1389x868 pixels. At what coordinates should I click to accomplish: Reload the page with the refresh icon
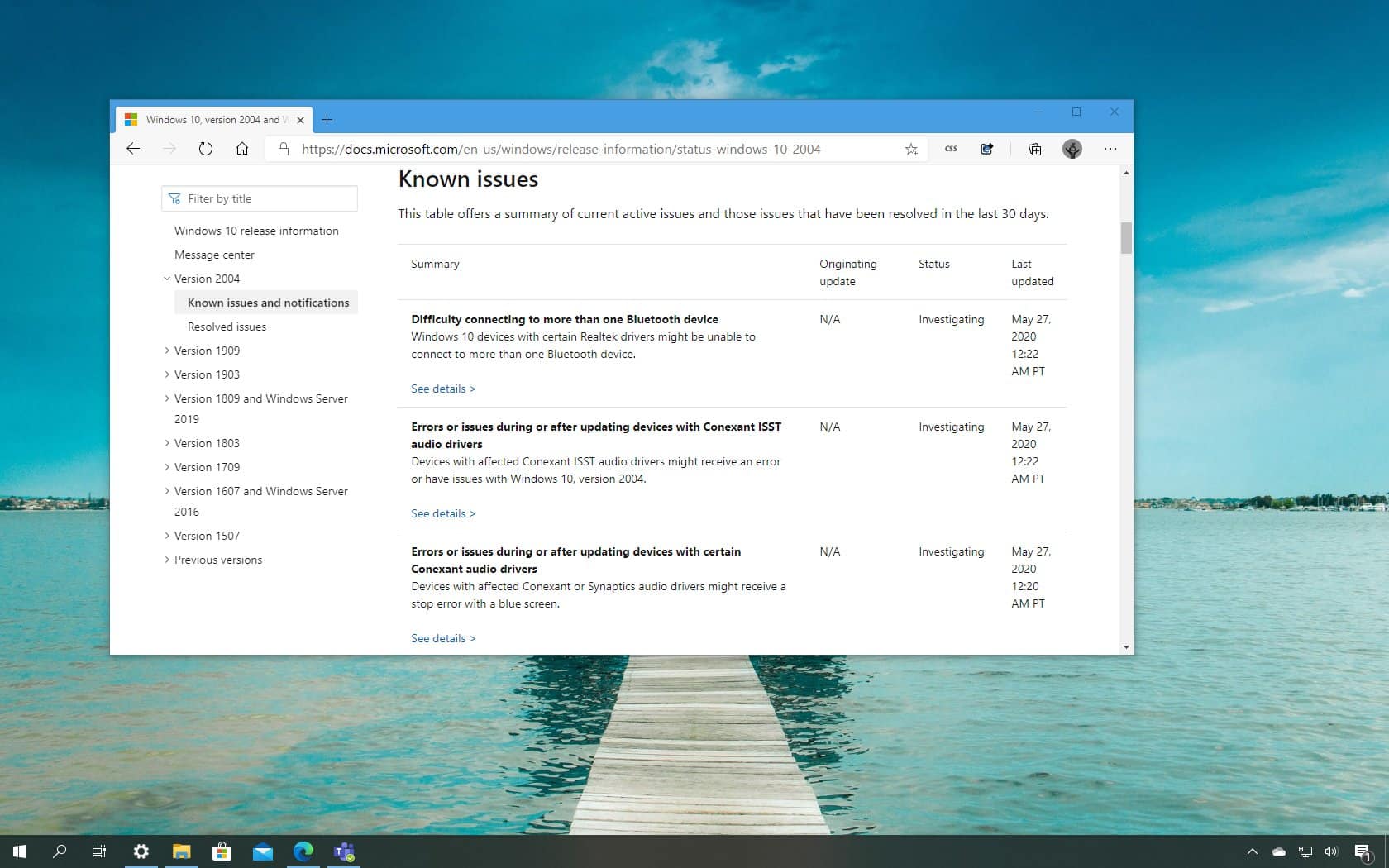point(206,149)
